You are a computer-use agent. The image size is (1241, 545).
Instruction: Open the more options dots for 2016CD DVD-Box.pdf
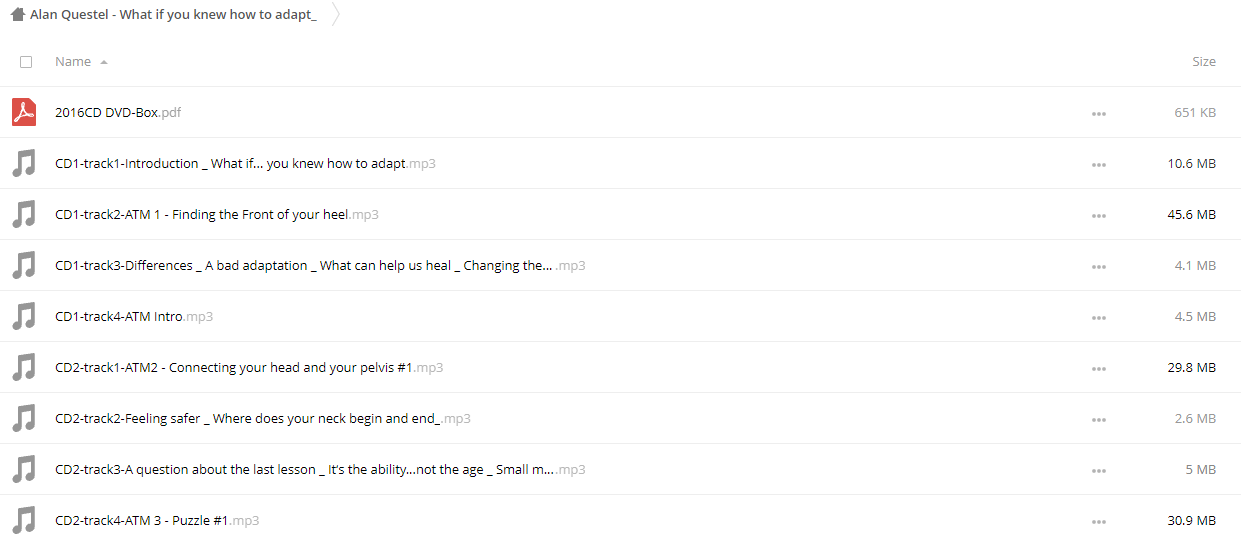point(1099,113)
